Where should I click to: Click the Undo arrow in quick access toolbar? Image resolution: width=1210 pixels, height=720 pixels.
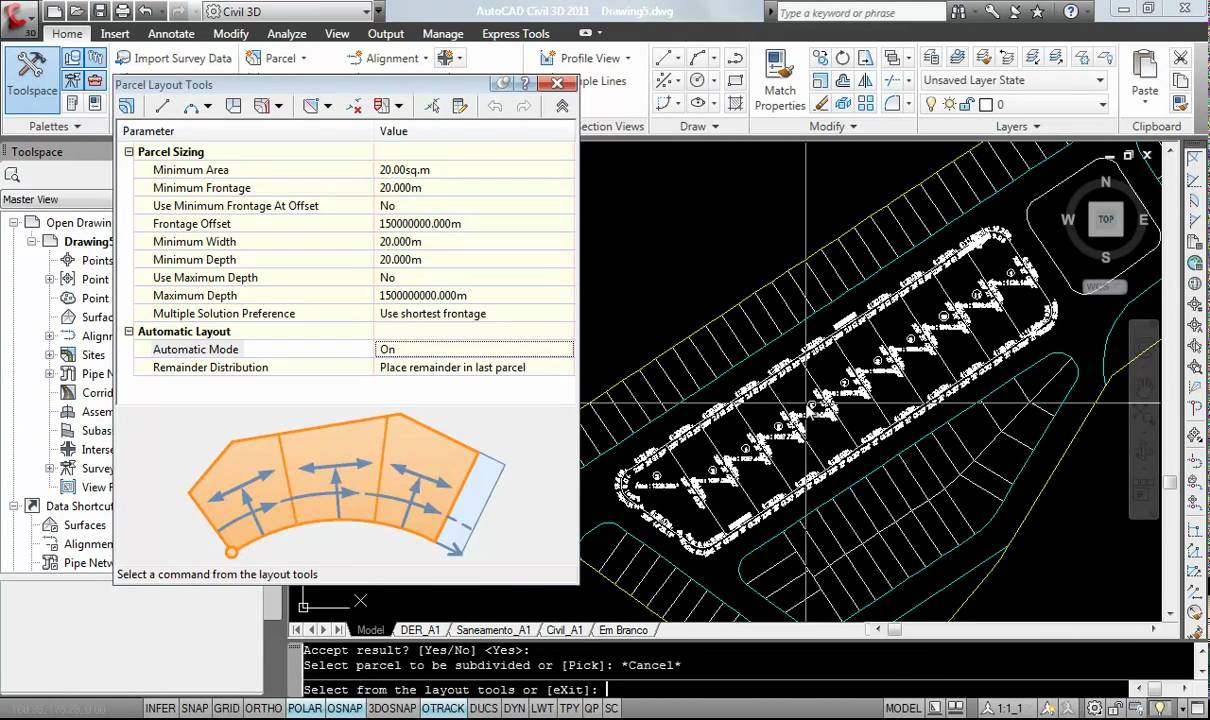pos(146,12)
